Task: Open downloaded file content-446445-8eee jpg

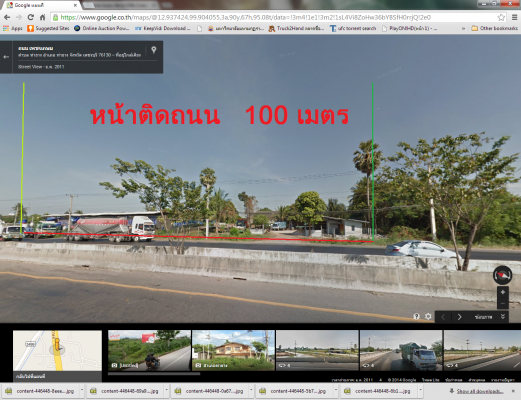Action: (x=41, y=391)
